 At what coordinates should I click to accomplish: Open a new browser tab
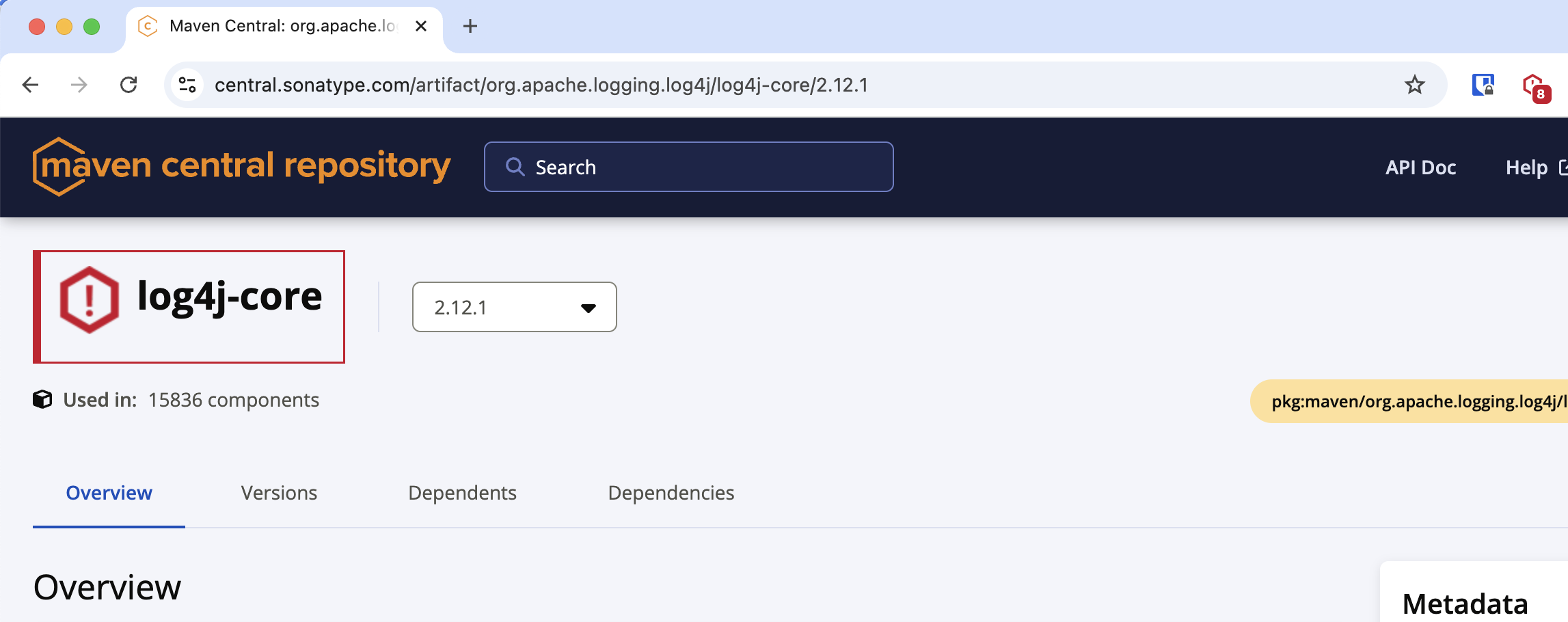tap(470, 26)
